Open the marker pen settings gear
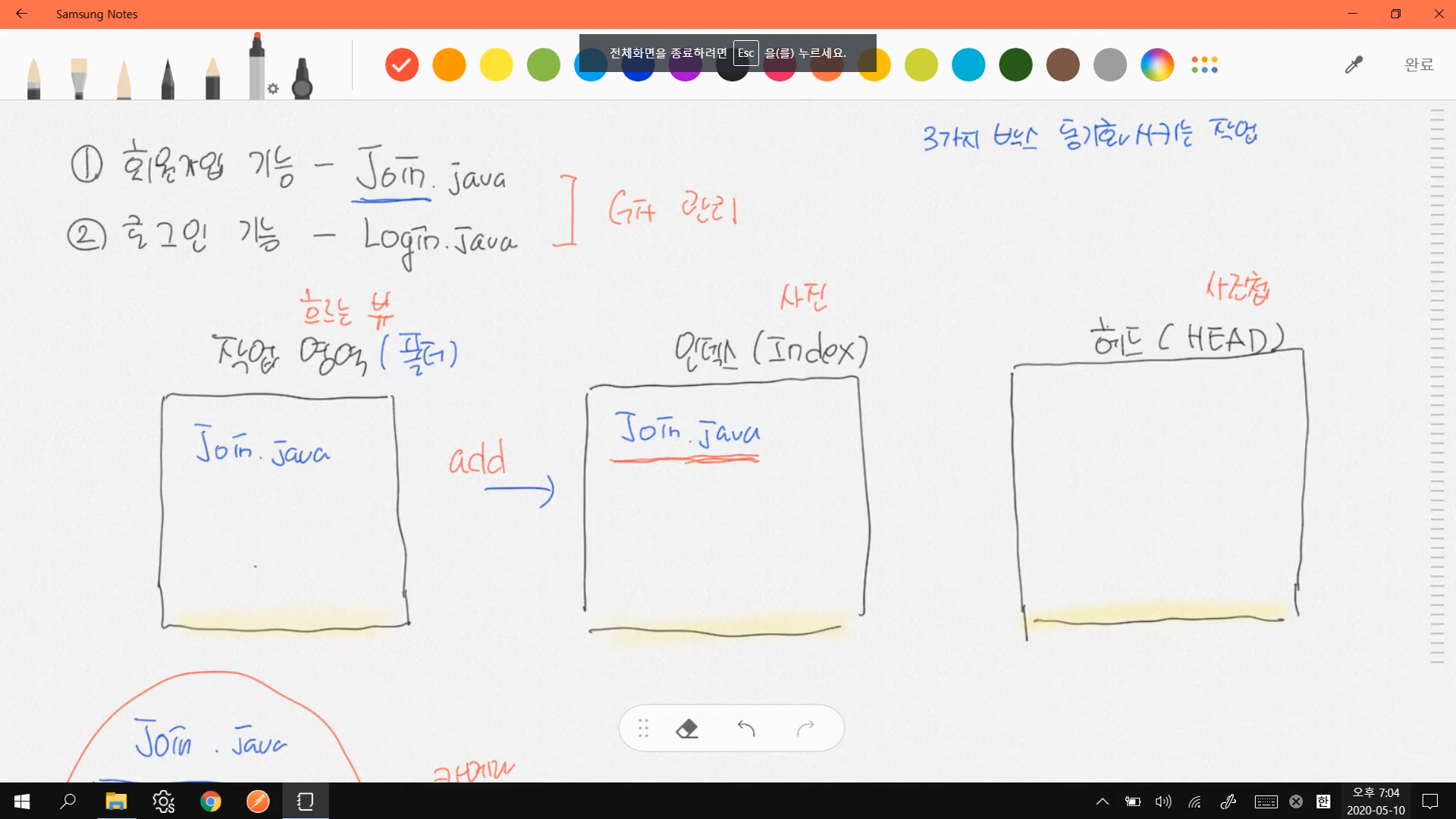The image size is (1456, 819). (x=273, y=89)
